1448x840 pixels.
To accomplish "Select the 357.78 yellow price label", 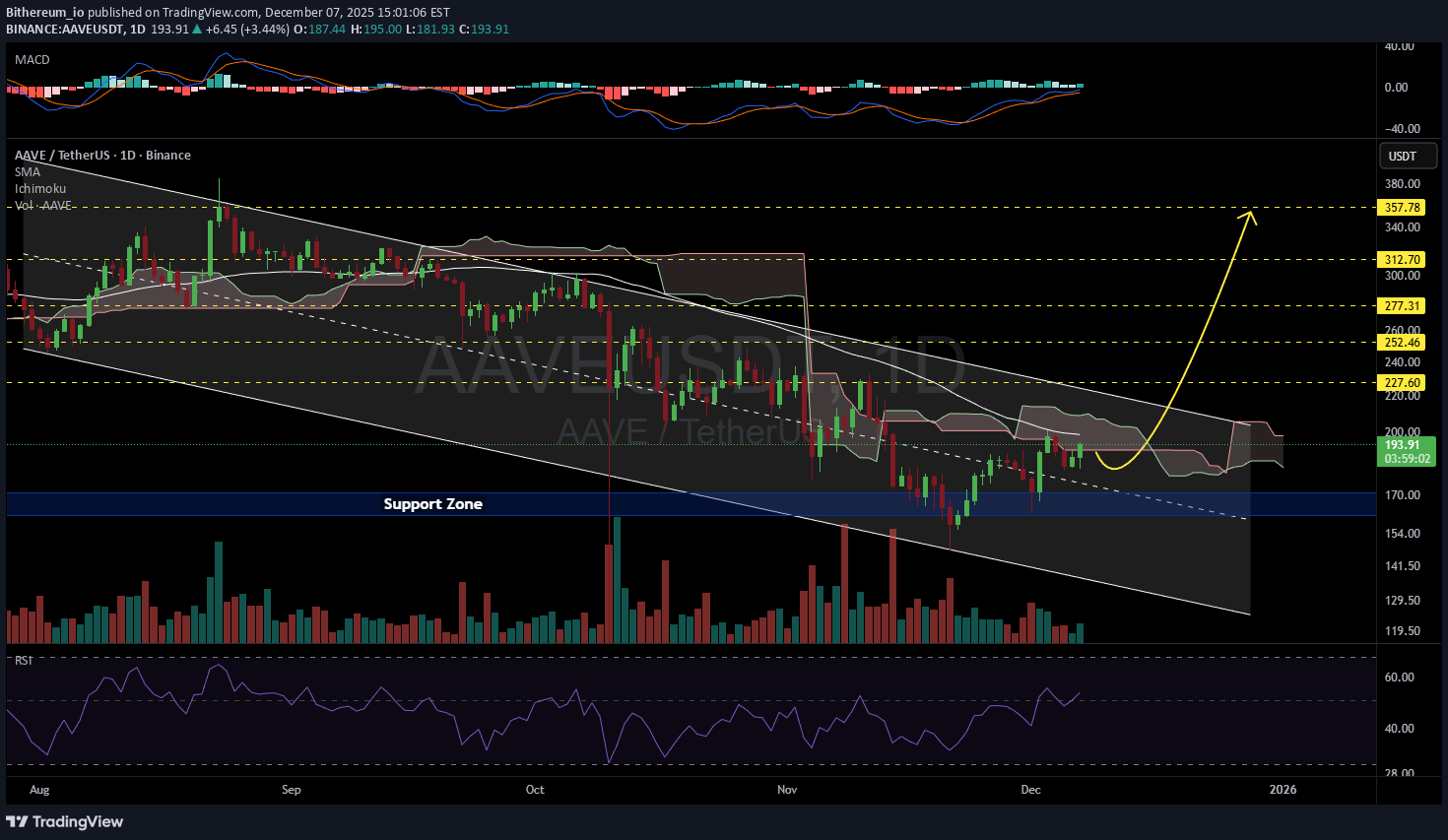I will (x=1402, y=208).
